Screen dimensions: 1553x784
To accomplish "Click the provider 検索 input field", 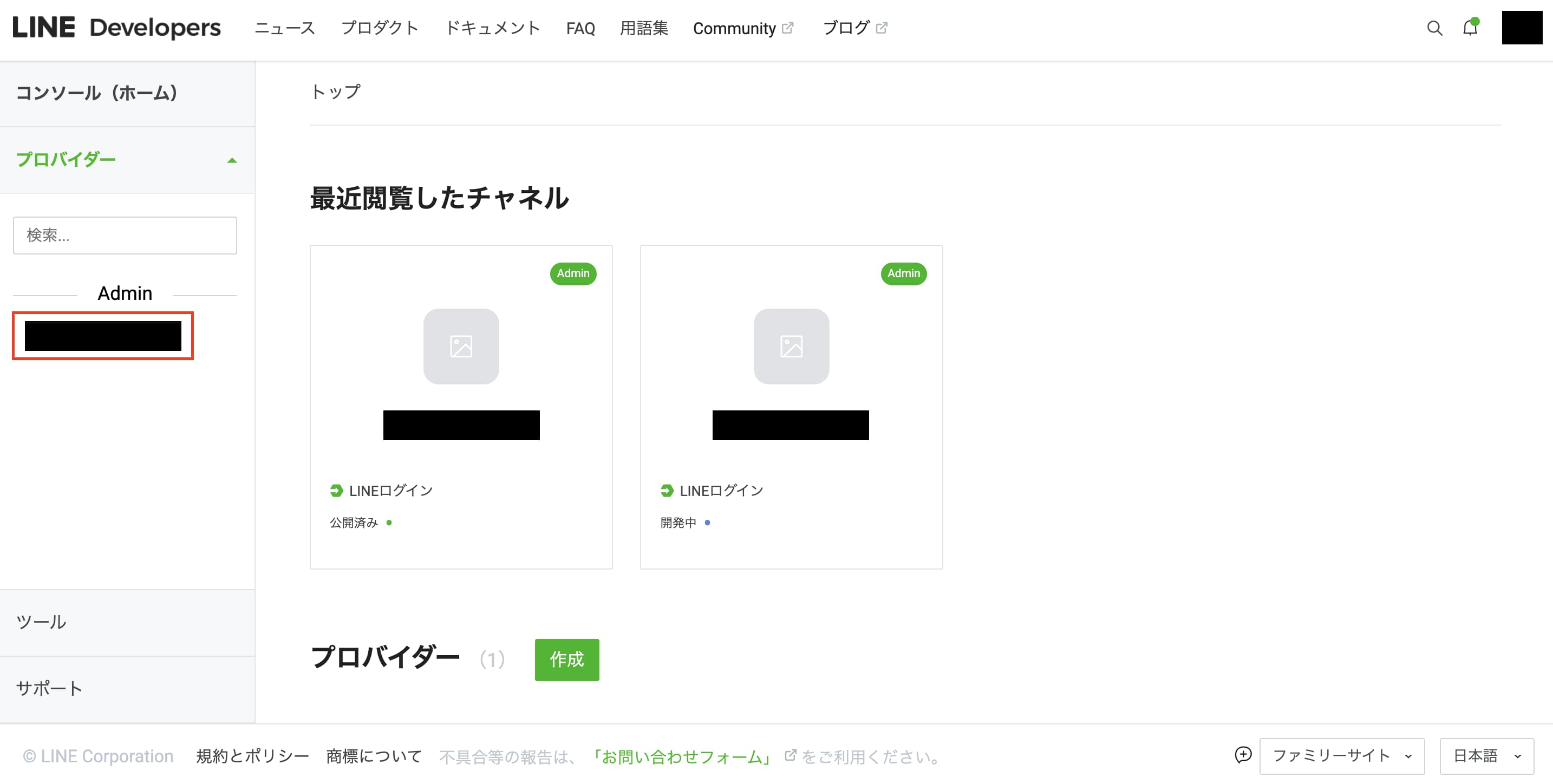I will (125, 235).
